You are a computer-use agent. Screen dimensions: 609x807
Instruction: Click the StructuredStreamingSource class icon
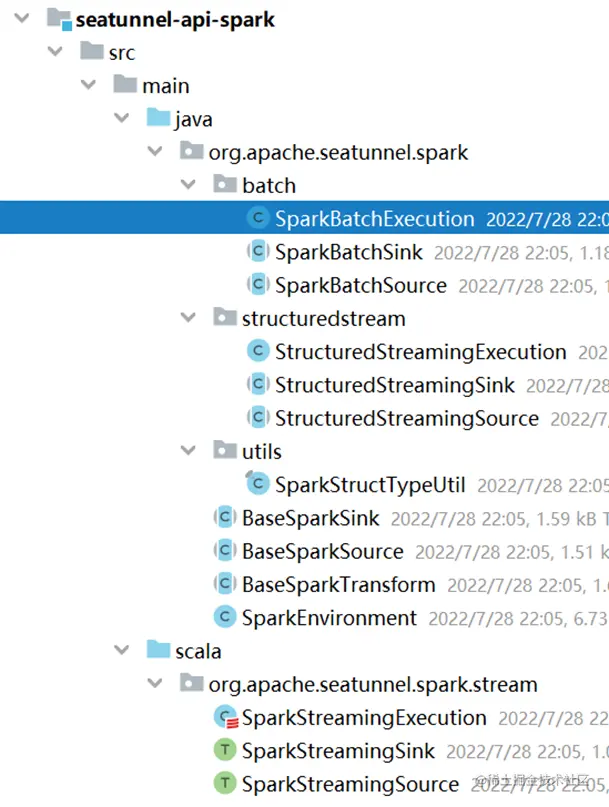coord(258,417)
